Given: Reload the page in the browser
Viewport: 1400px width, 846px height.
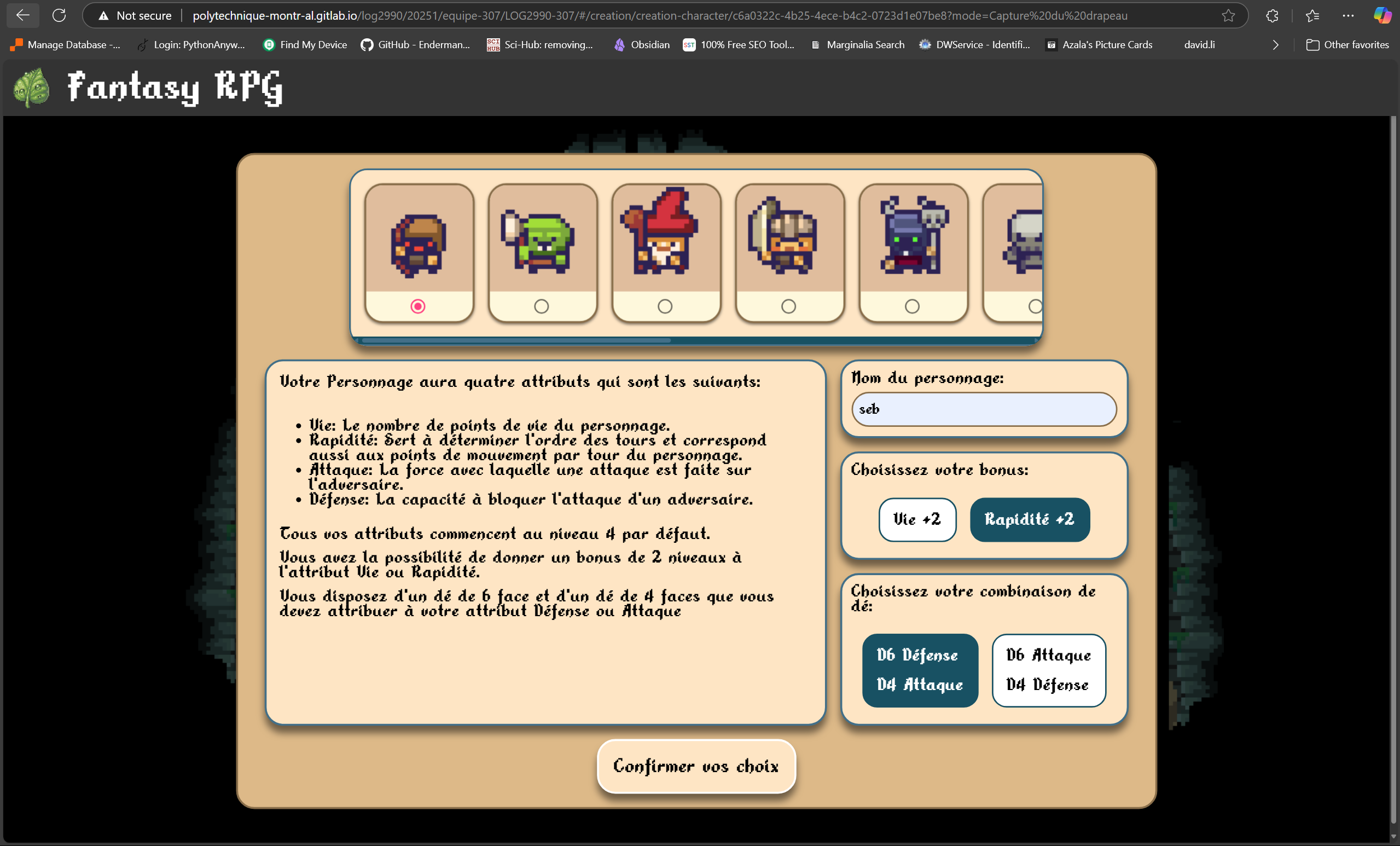Looking at the screenshot, I should (x=59, y=15).
